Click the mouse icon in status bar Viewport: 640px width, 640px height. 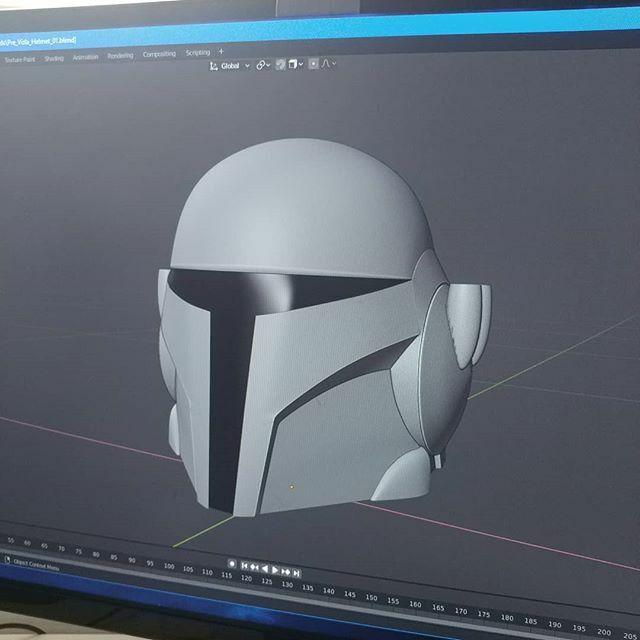[7, 560]
